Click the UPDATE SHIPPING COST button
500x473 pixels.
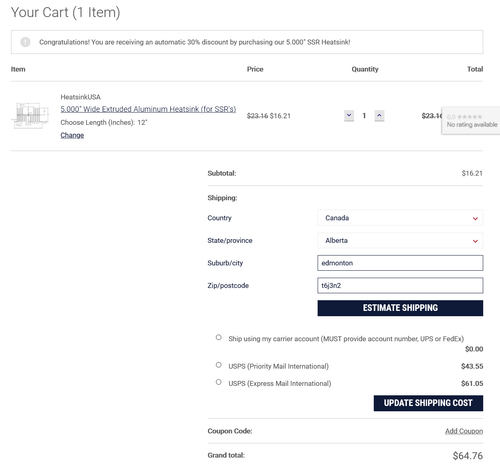tap(428, 403)
